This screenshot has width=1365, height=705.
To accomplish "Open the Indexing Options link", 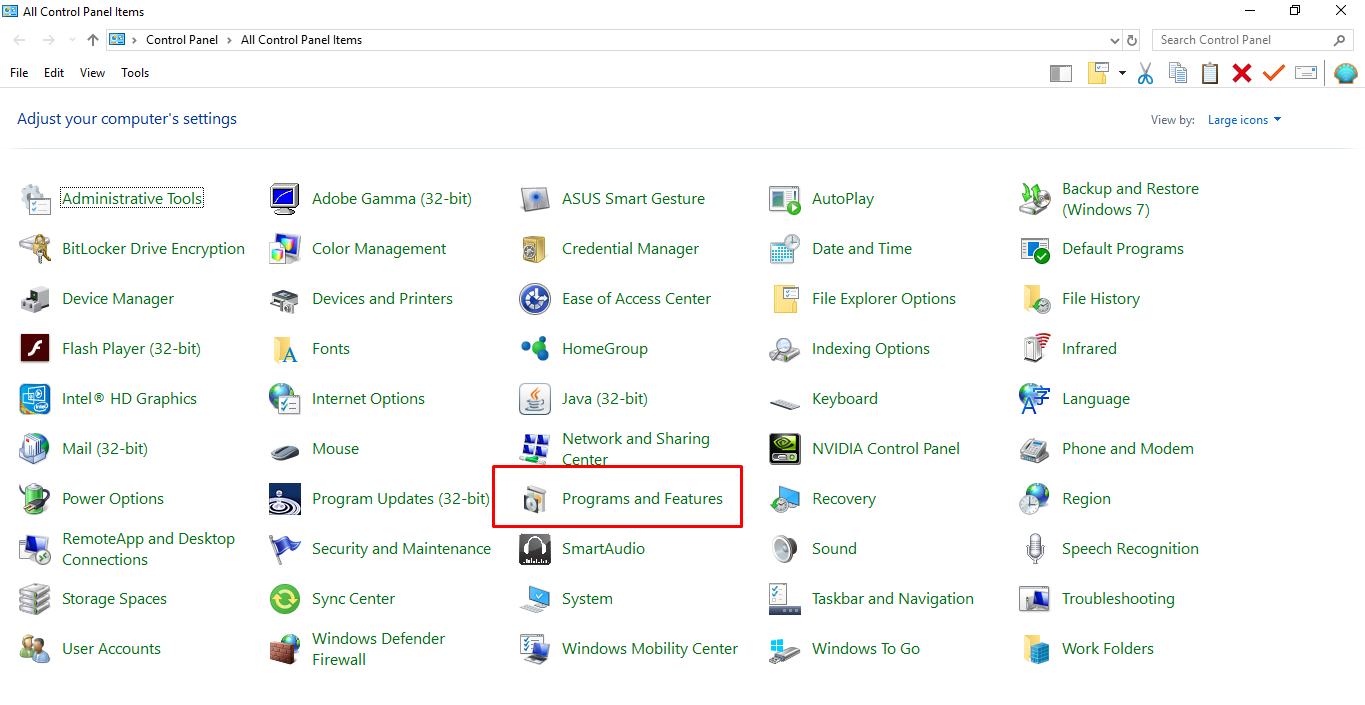I will coord(871,349).
